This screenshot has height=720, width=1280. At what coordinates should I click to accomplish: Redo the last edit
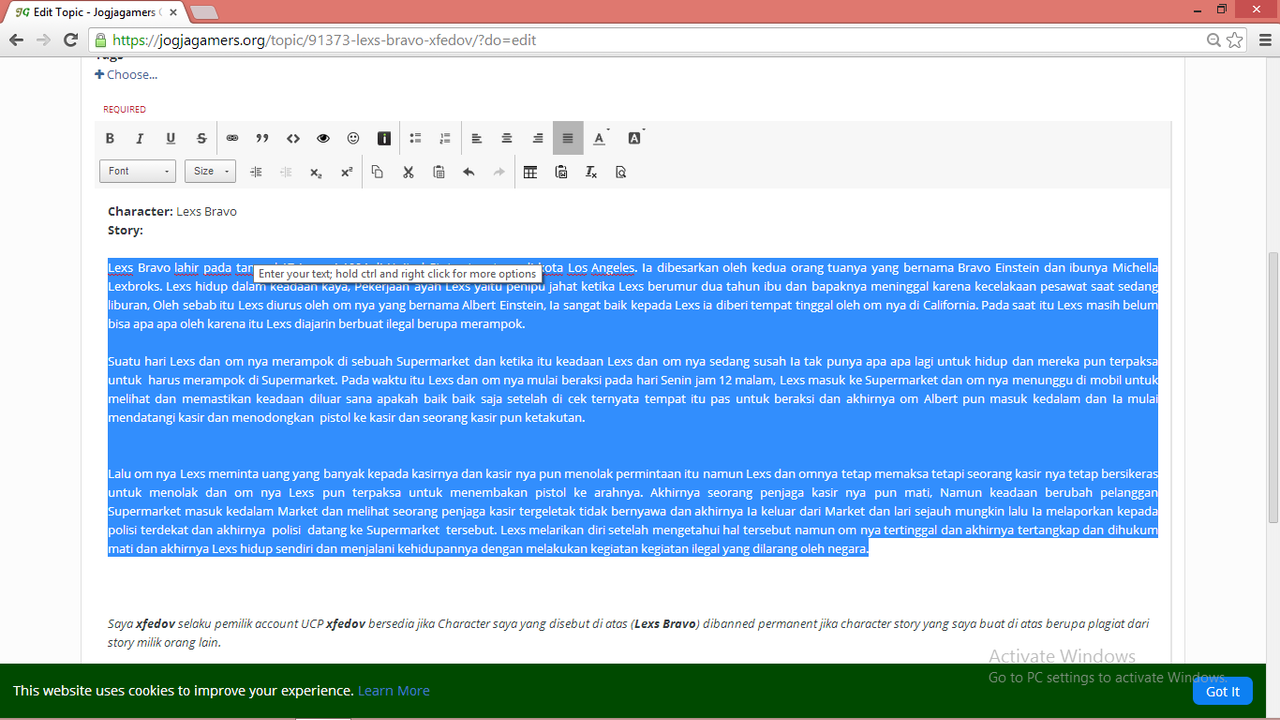pos(499,172)
